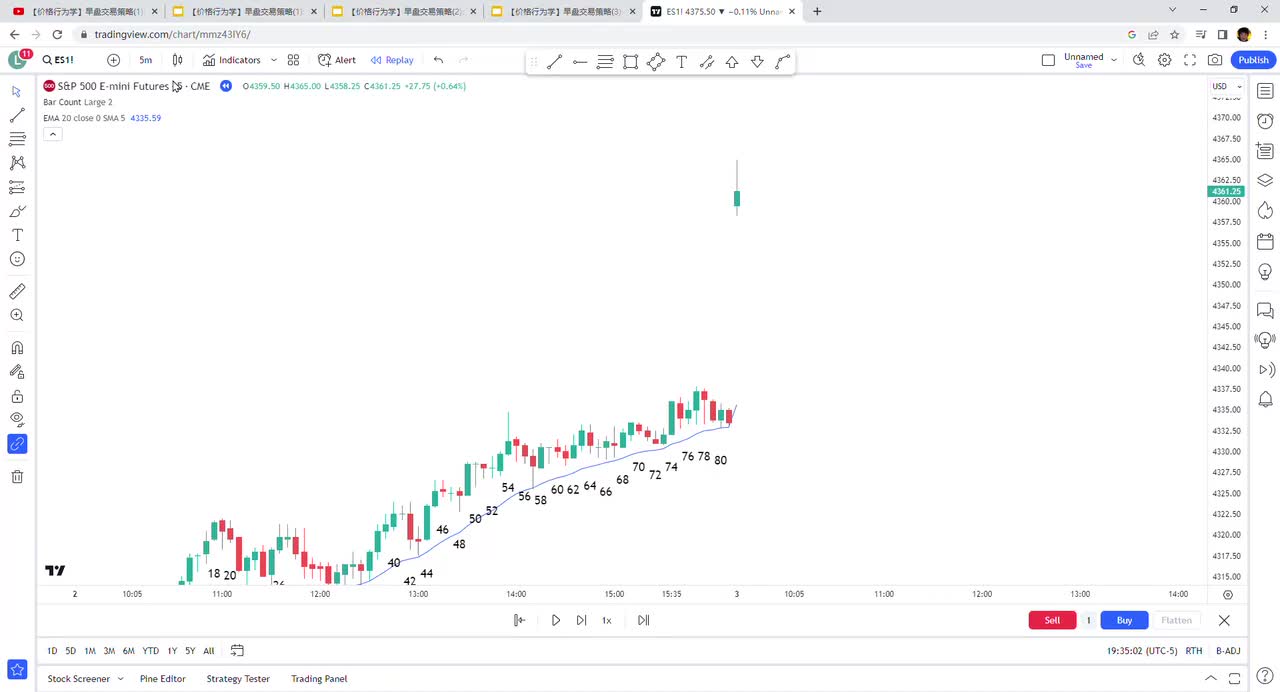
Task: Click the blue Buy button
Action: click(1124, 620)
